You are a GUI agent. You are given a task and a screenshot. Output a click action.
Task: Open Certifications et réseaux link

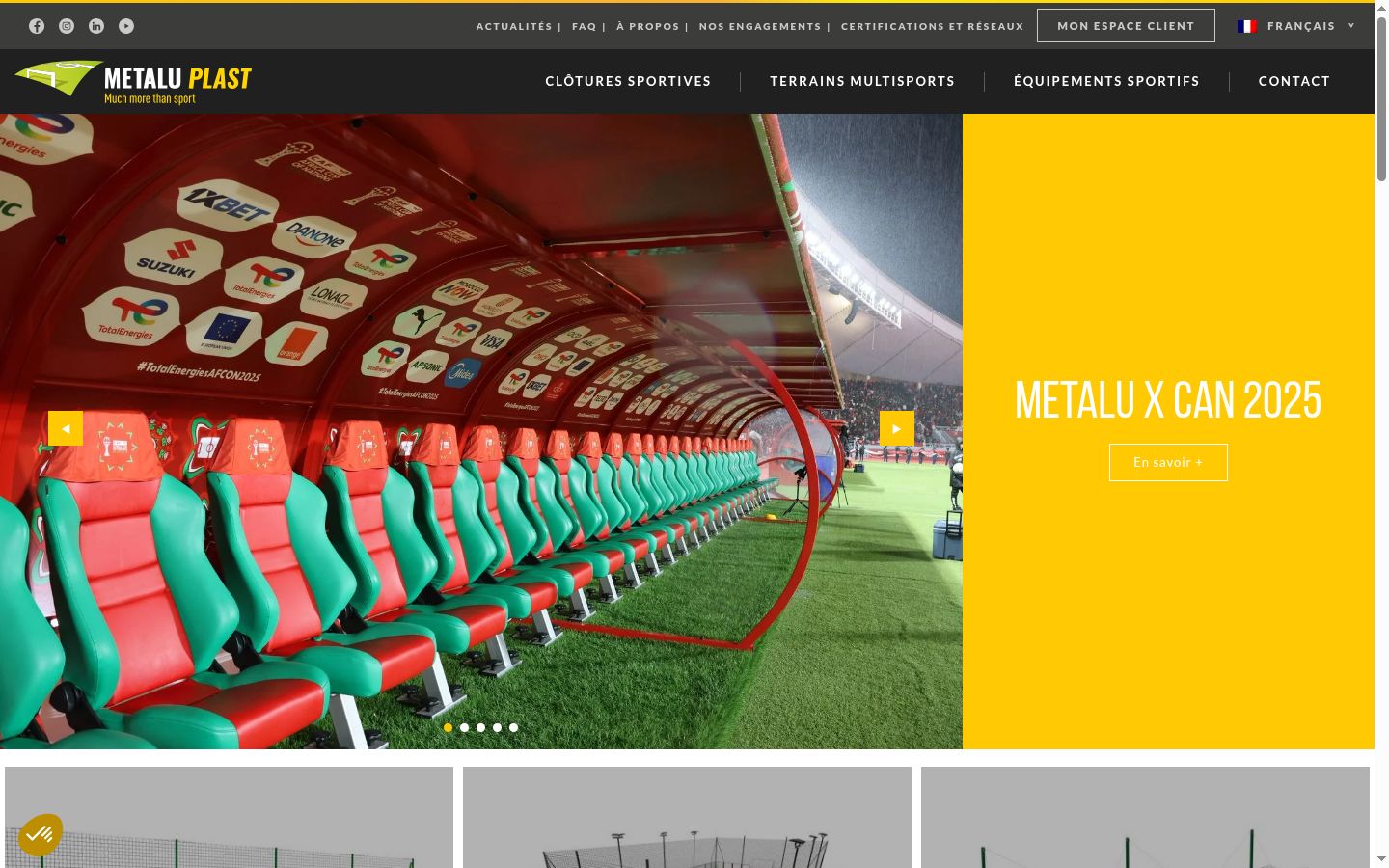(932, 26)
